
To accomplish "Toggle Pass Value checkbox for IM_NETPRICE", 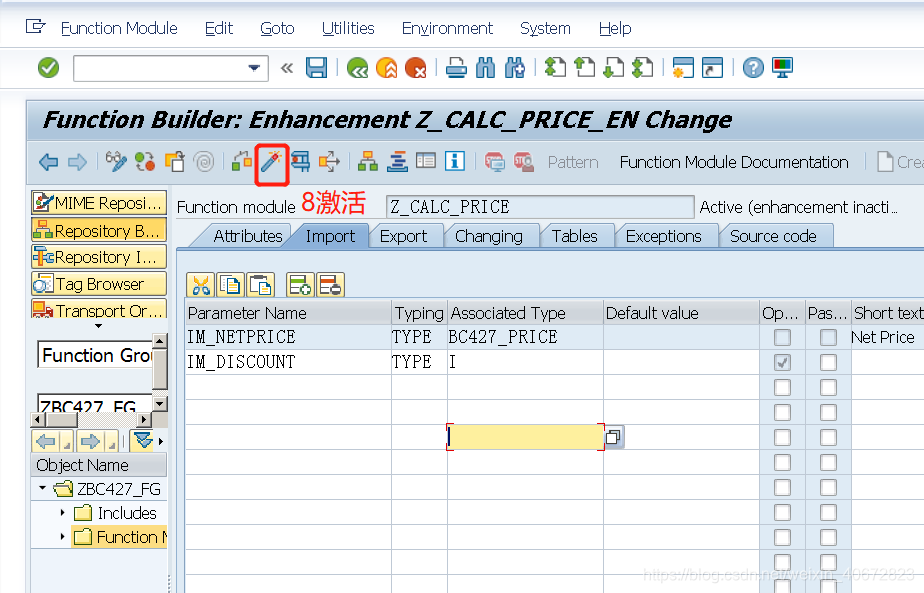I will [828, 338].
